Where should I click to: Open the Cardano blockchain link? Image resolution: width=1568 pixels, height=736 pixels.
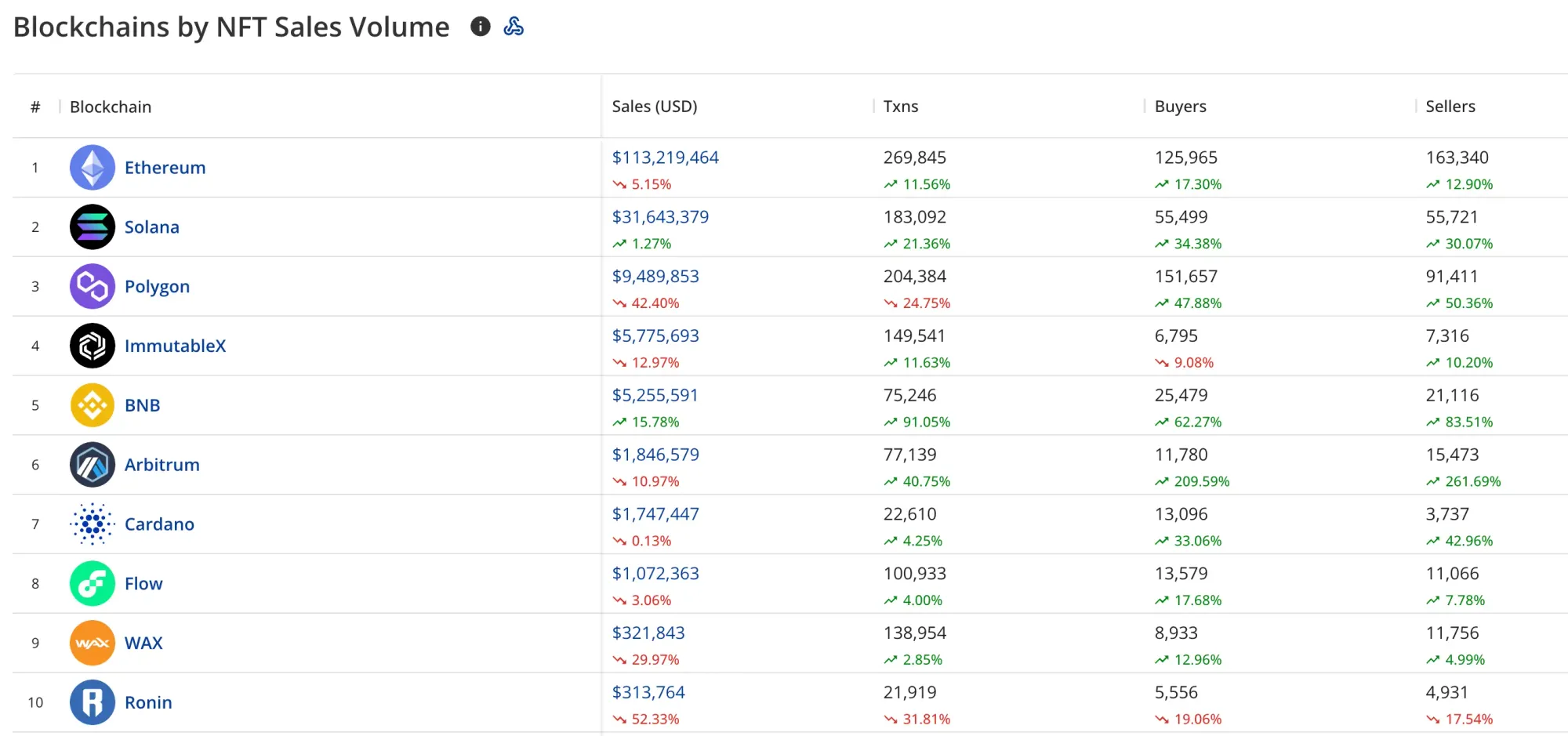tap(159, 524)
